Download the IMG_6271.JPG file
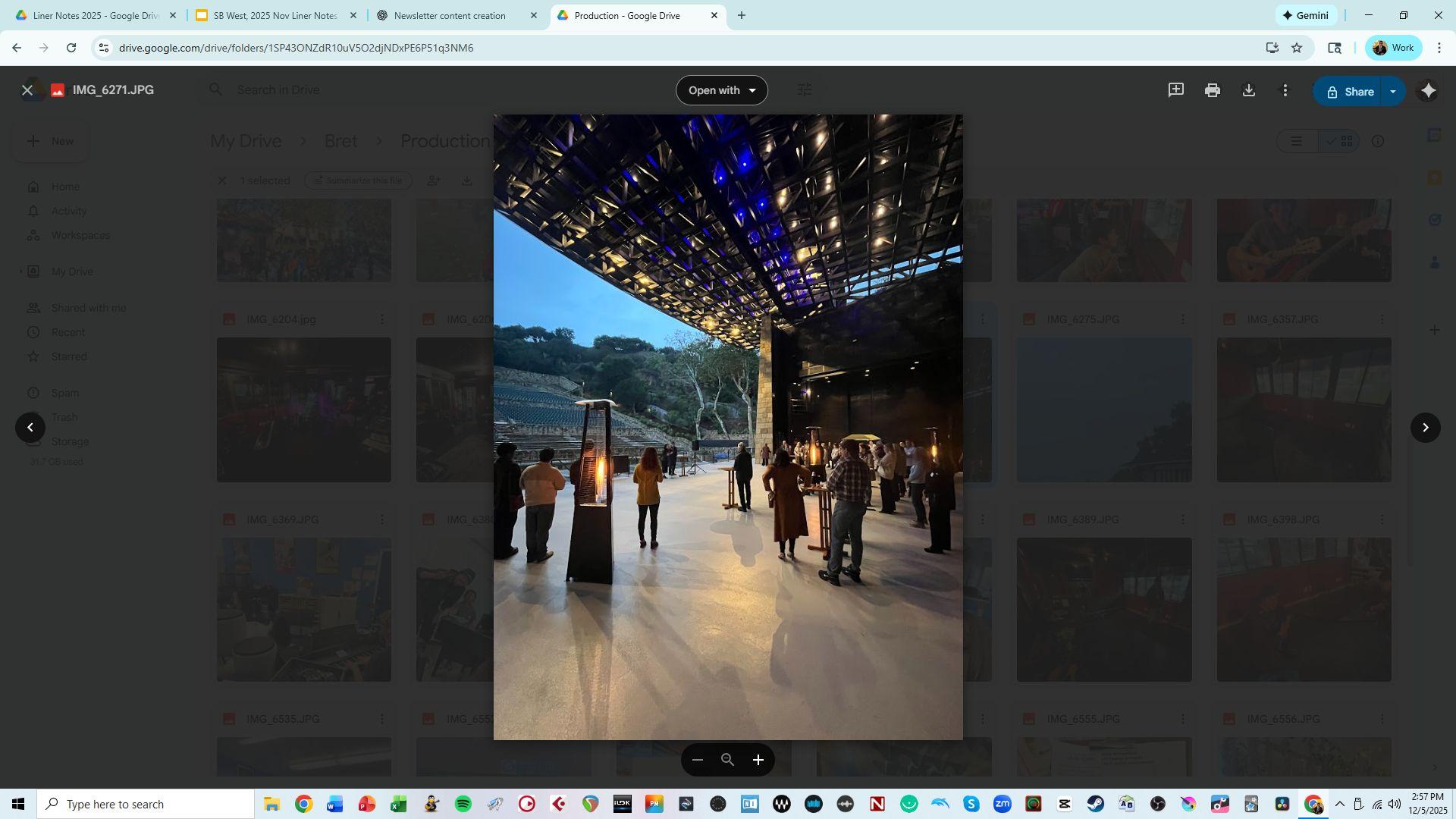1456x819 pixels. tap(1248, 90)
